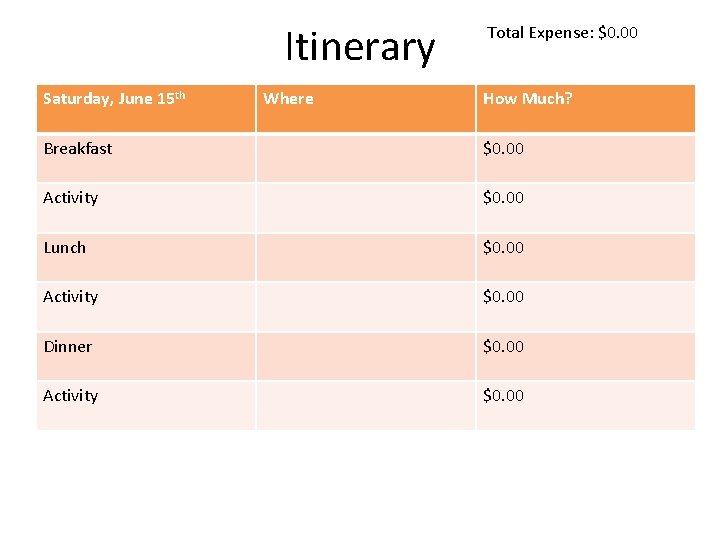Click the Itinerary title text

tap(360, 47)
